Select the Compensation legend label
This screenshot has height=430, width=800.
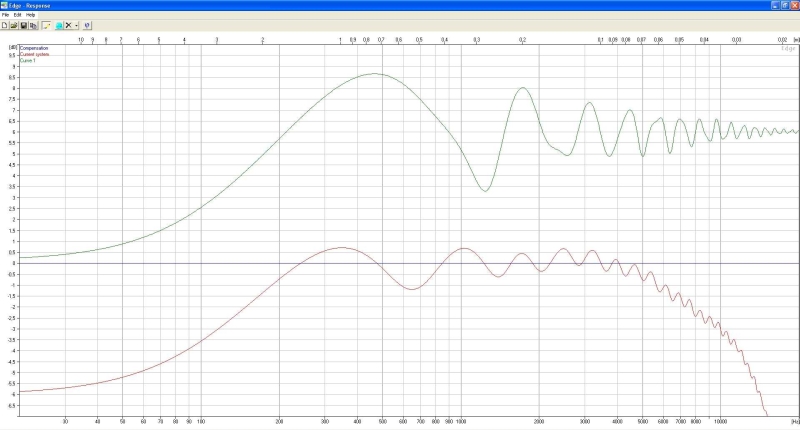click(34, 47)
